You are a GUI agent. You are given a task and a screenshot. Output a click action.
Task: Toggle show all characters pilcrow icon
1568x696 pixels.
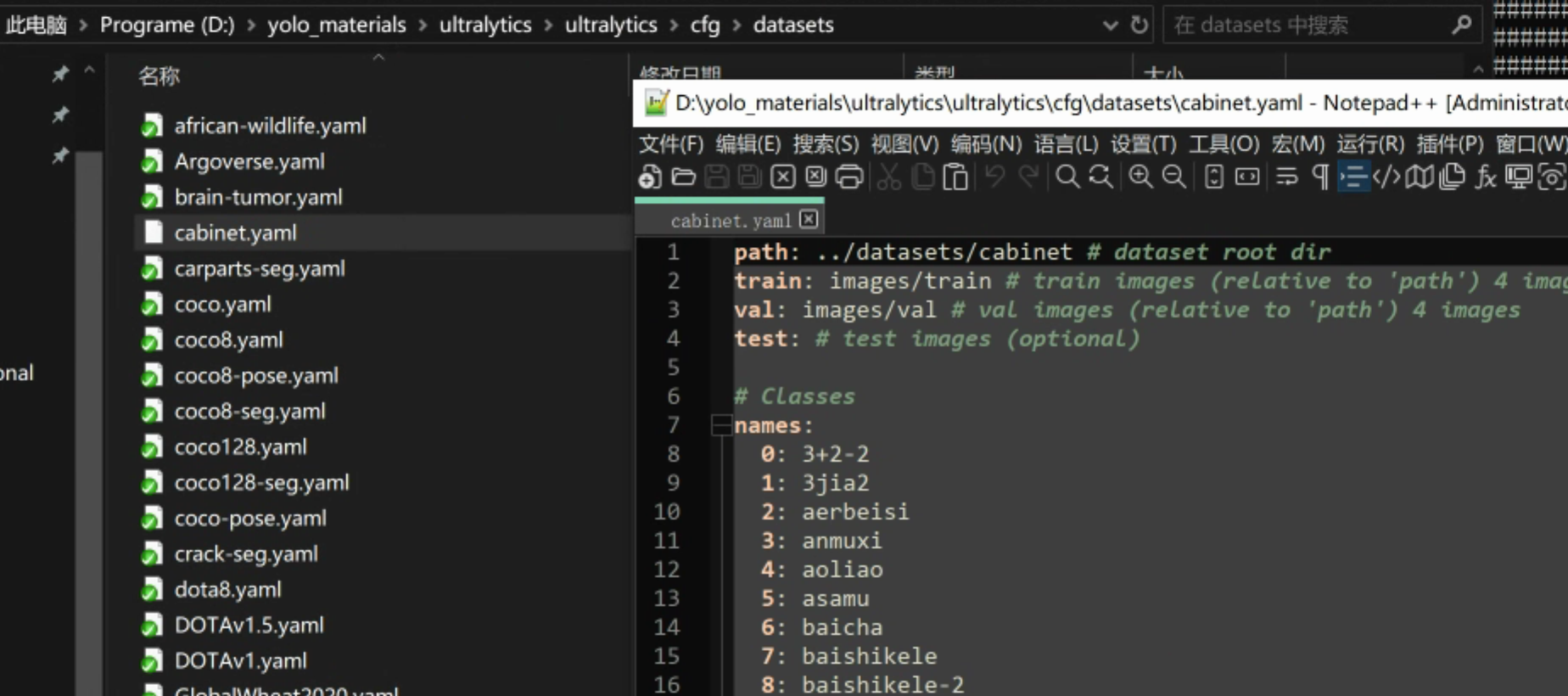[x=1320, y=177]
